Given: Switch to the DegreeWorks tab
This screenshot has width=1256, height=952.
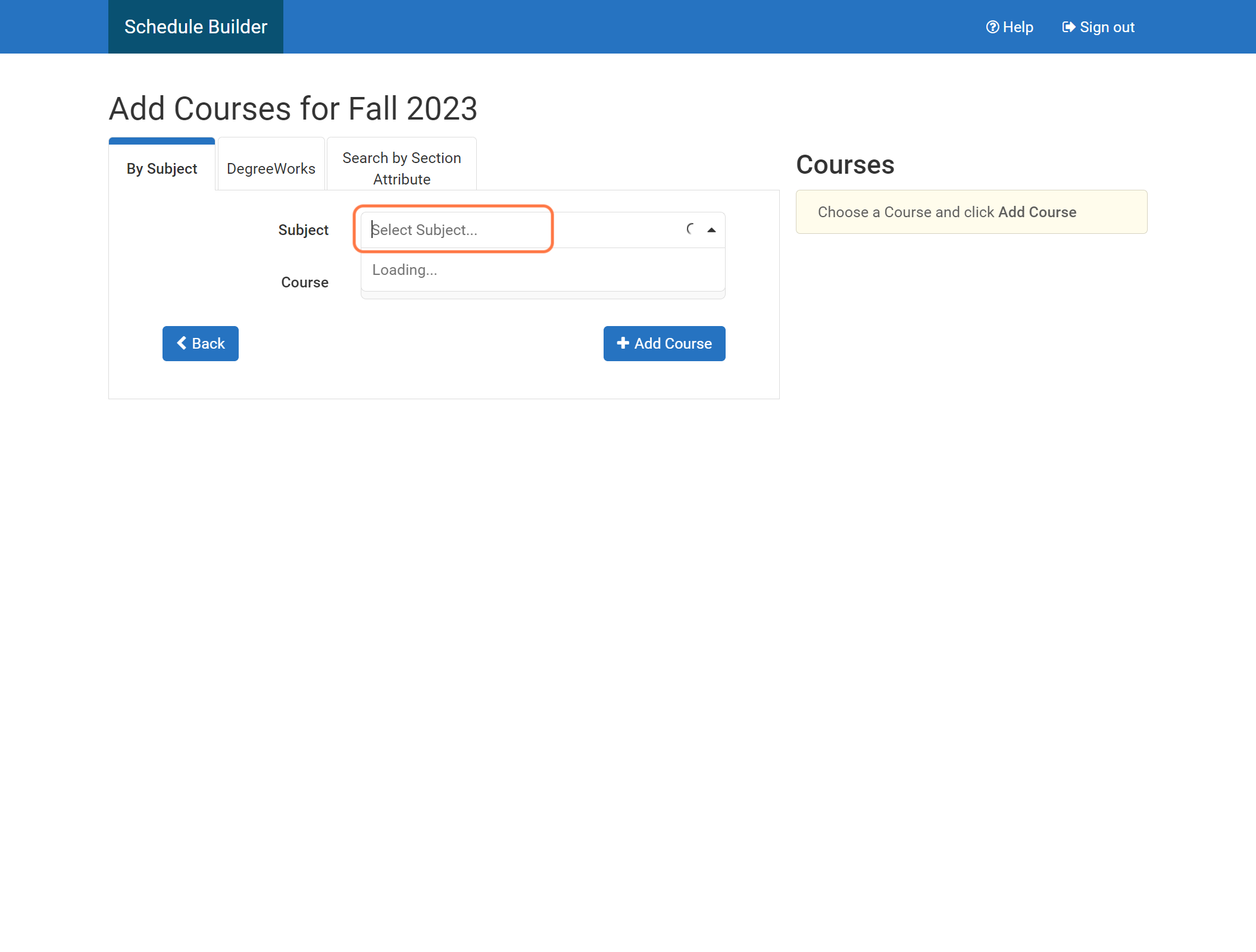Looking at the screenshot, I should point(271,164).
